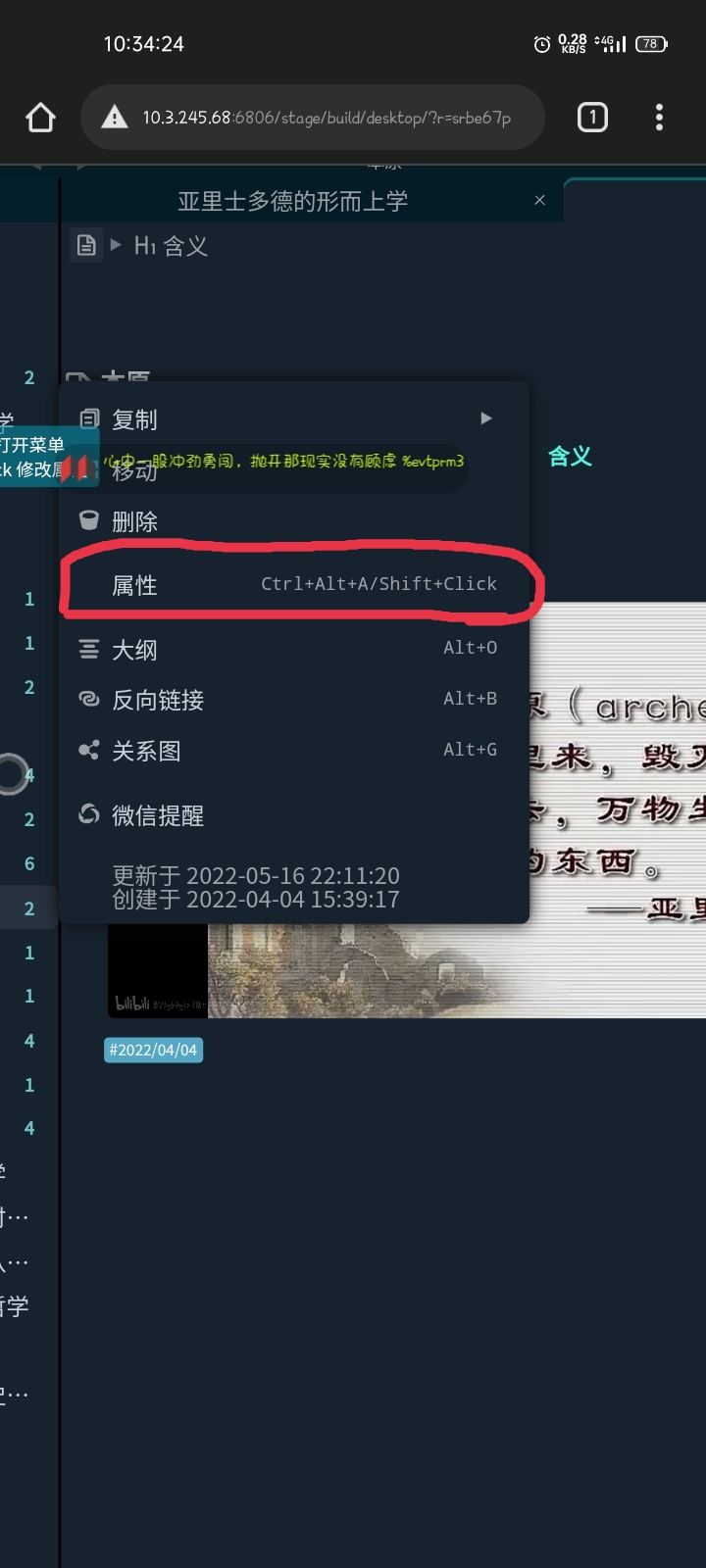Click the browser address bar URL
Image resolution: width=706 pixels, height=1568 pixels.
327,118
